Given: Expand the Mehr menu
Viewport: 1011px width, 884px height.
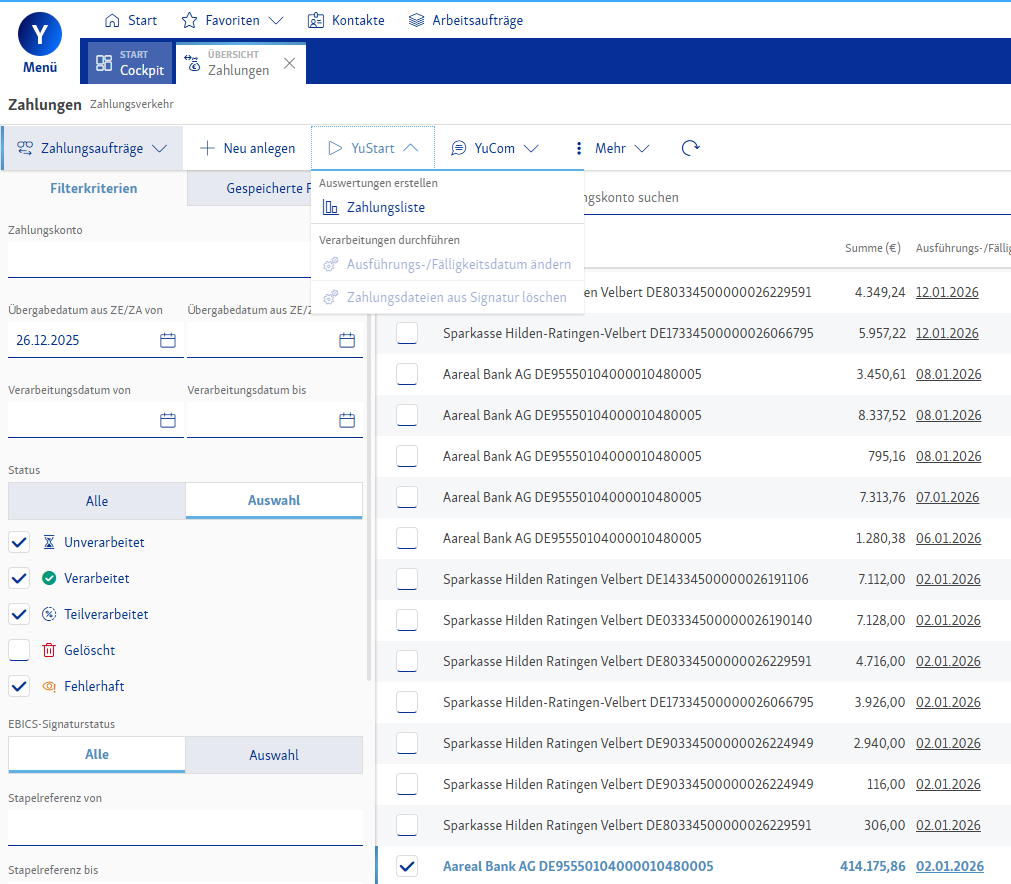Looking at the screenshot, I should (610, 148).
